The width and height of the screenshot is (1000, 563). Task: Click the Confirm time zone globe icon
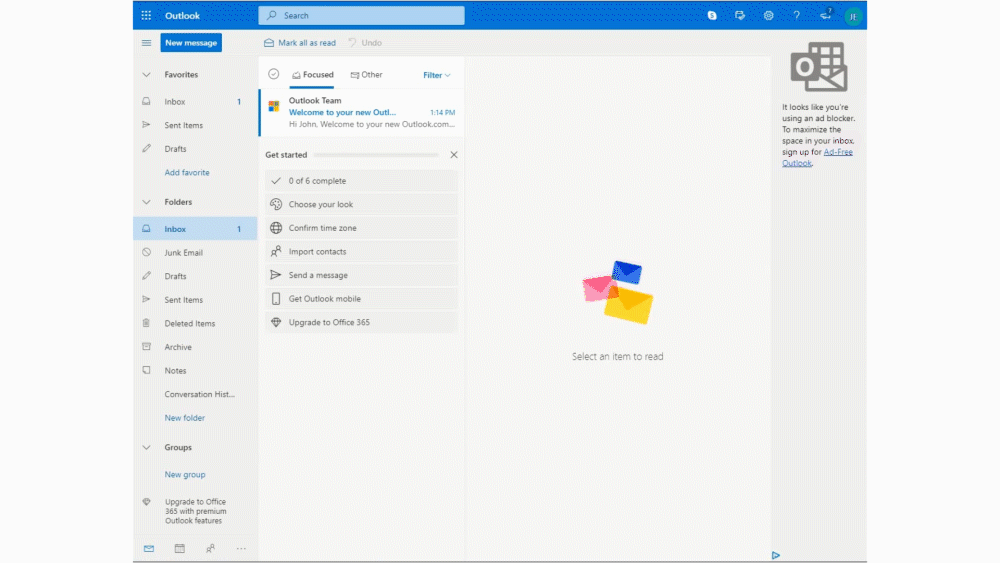click(x=276, y=228)
